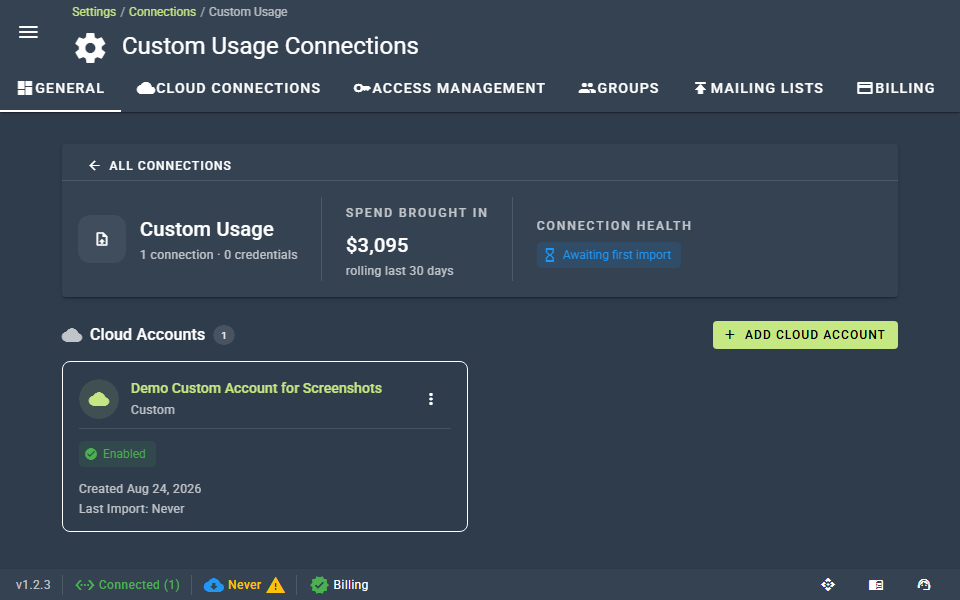960x600 pixels.
Task: Click the v1.2.3 version label
Action: tap(33, 585)
